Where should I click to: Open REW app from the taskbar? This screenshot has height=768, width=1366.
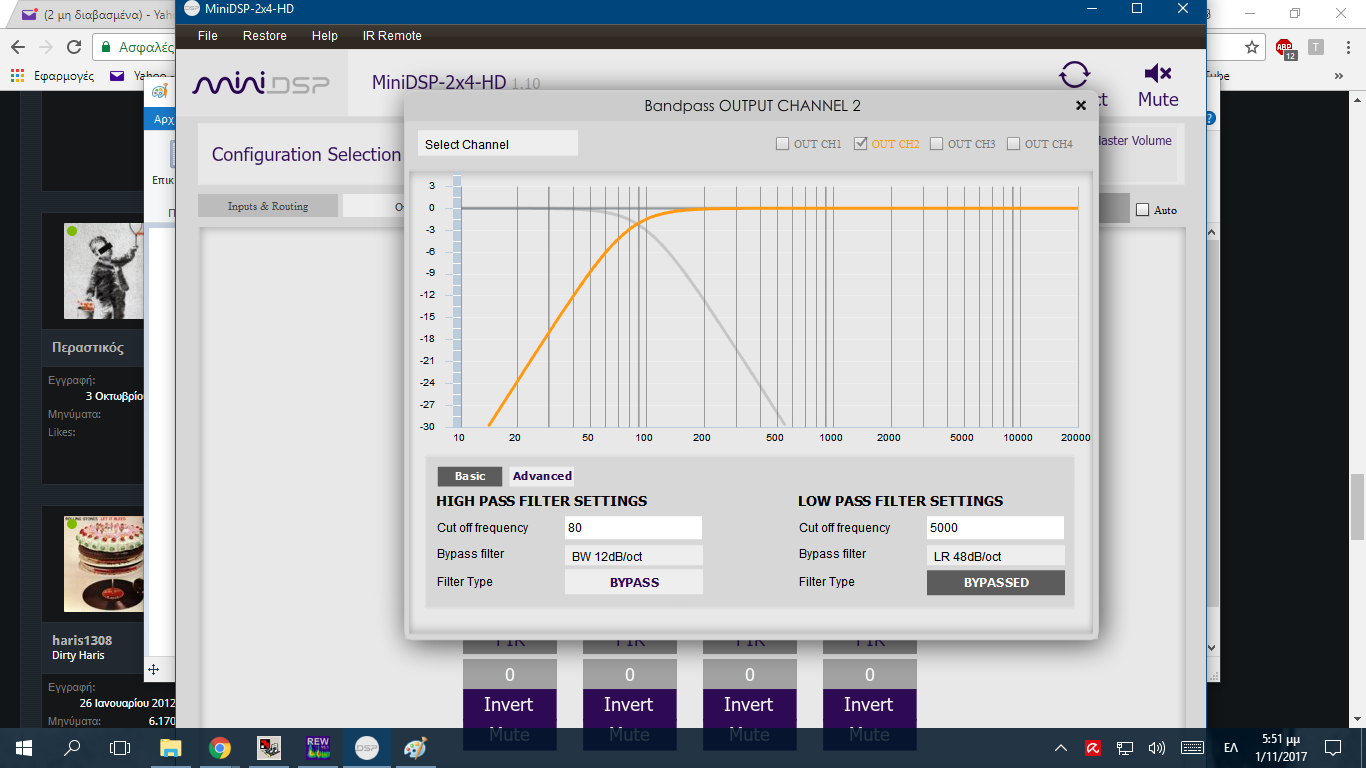(317, 748)
